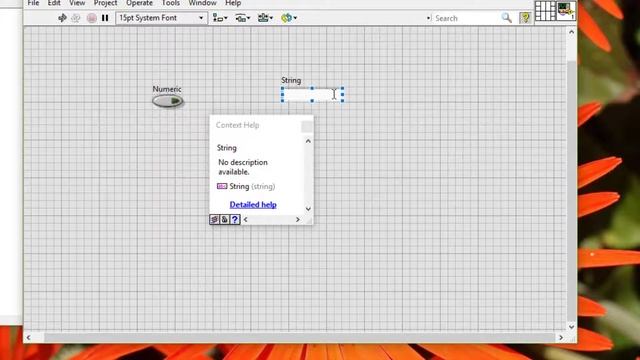Toggle the Numeric switch control
This screenshot has height=360, width=640.
pyautogui.click(x=168, y=101)
